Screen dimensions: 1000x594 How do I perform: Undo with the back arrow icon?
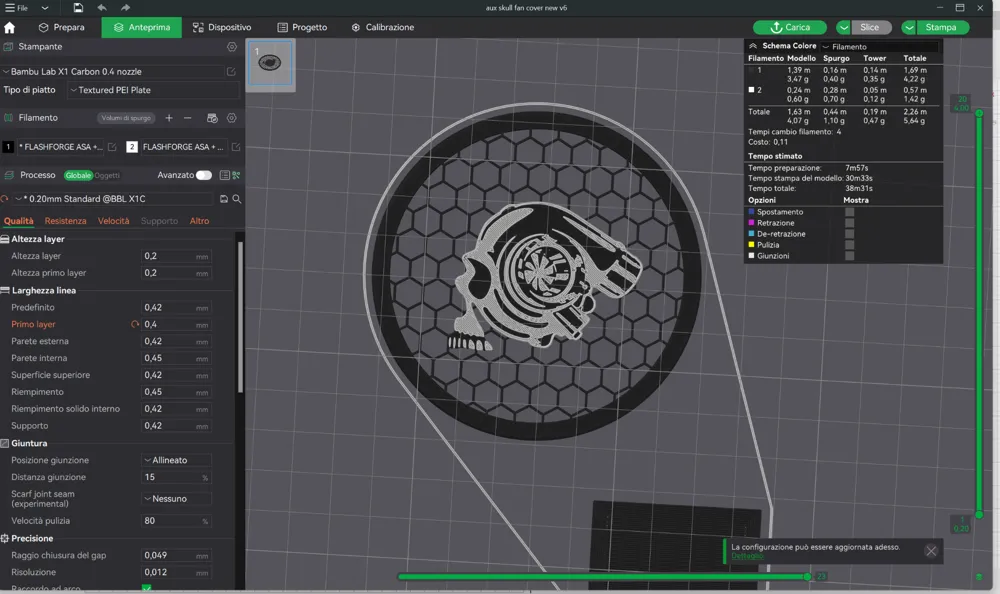point(102,8)
